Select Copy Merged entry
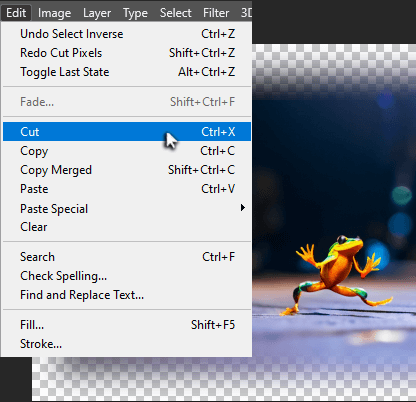This screenshot has height=402, width=416. (127, 170)
